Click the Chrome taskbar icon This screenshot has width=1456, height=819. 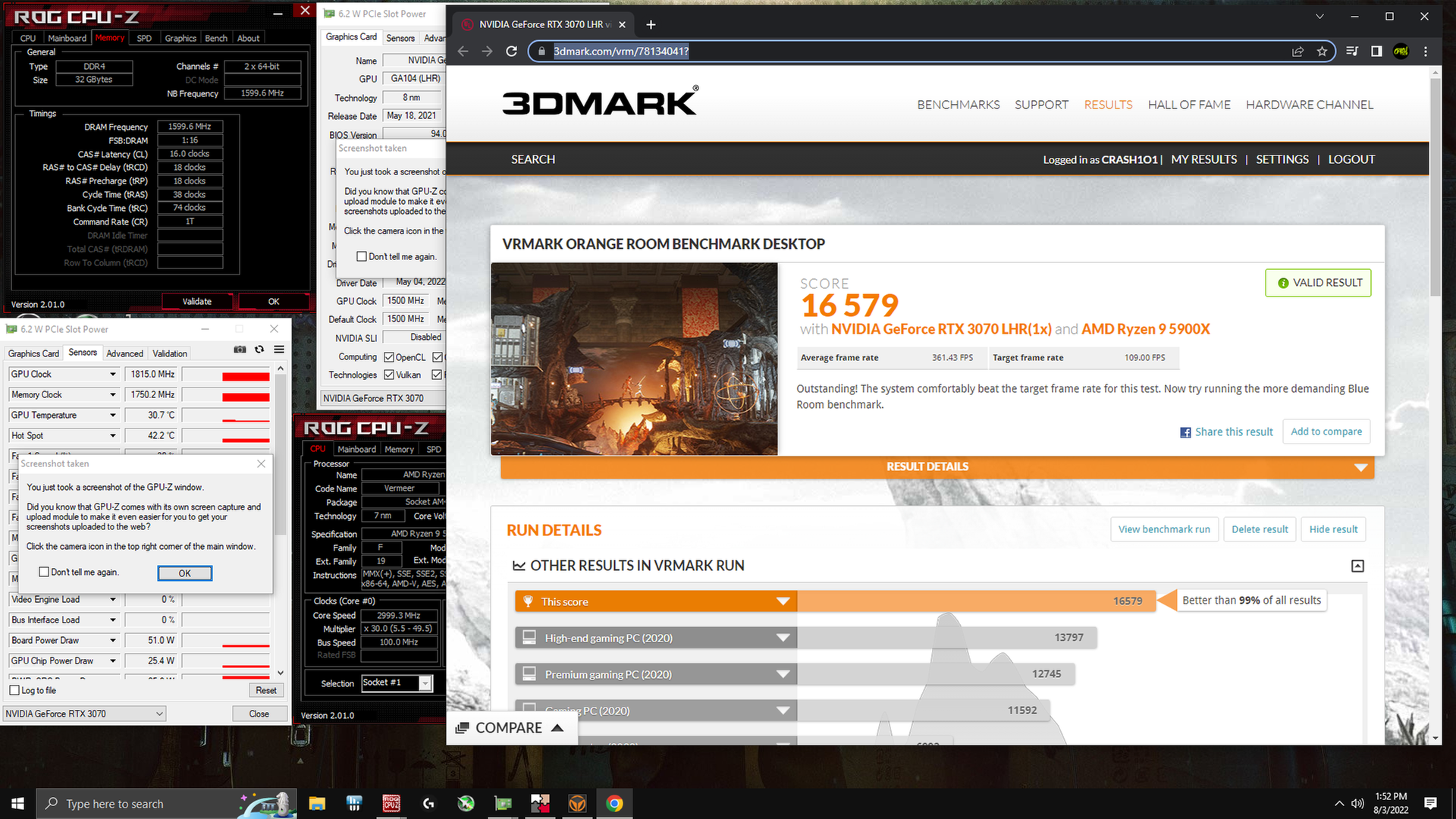(614, 803)
